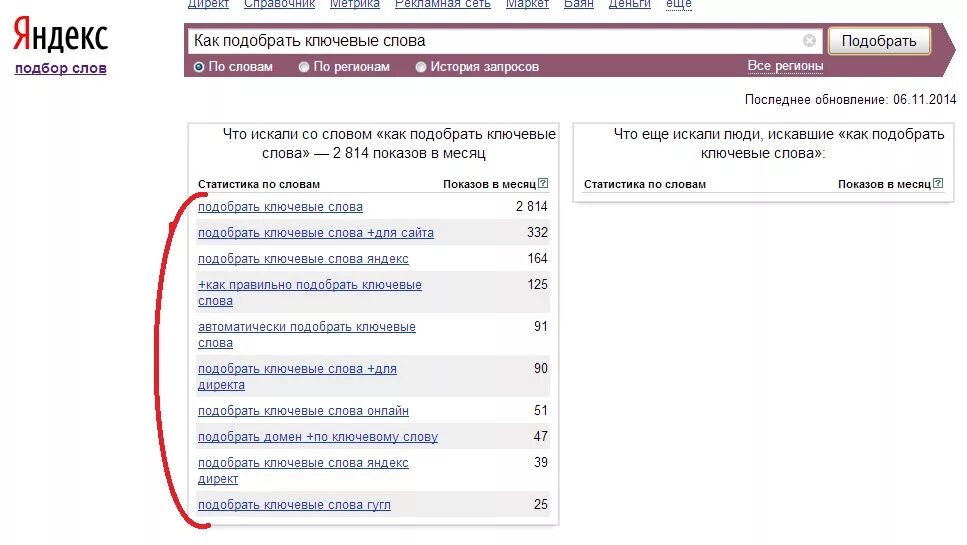Image resolution: width=967 pixels, height=545 pixels.
Task: Click left panel title Что искали со словом
Action: 389,143
